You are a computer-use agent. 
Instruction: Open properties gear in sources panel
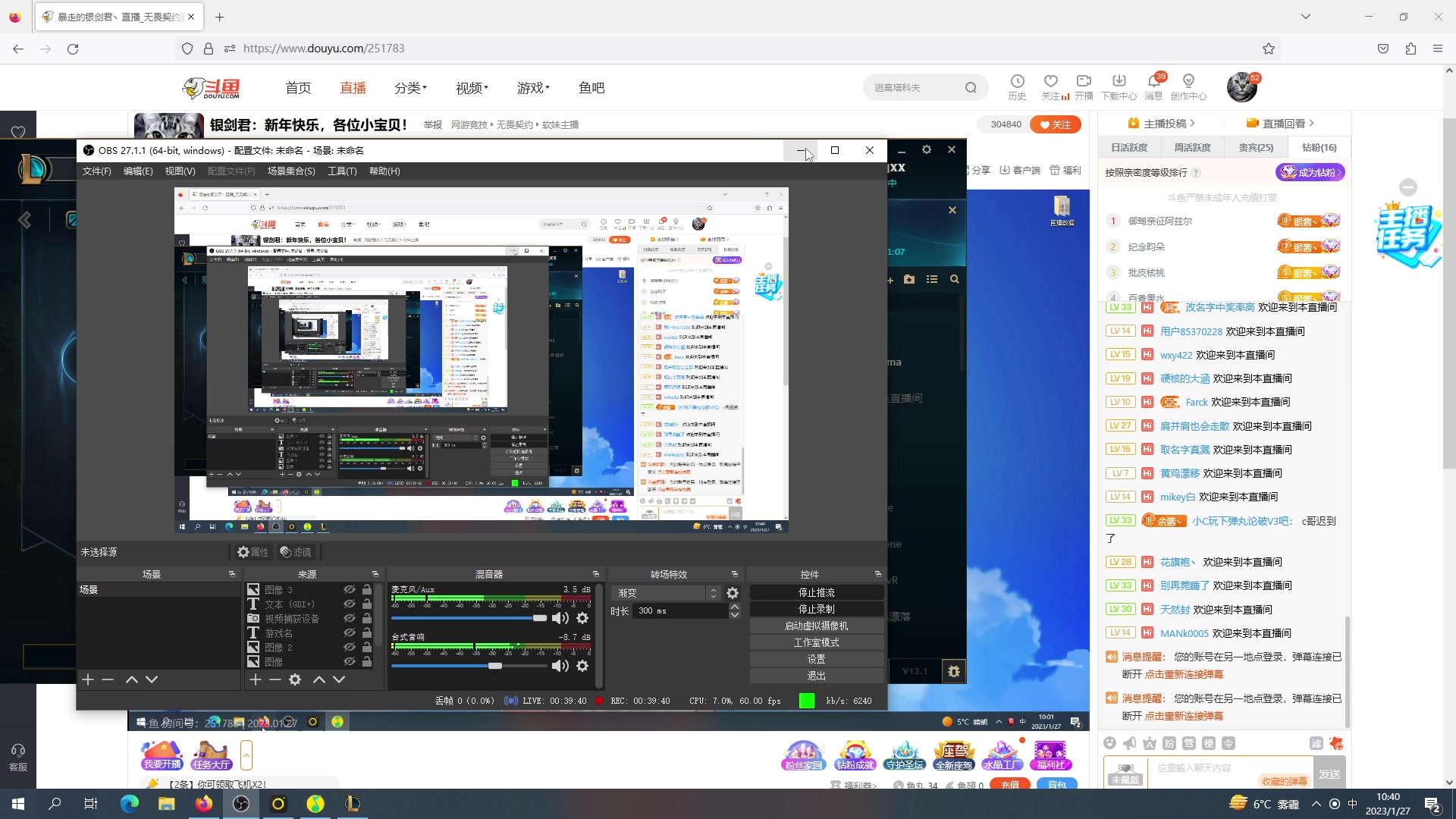click(x=295, y=679)
